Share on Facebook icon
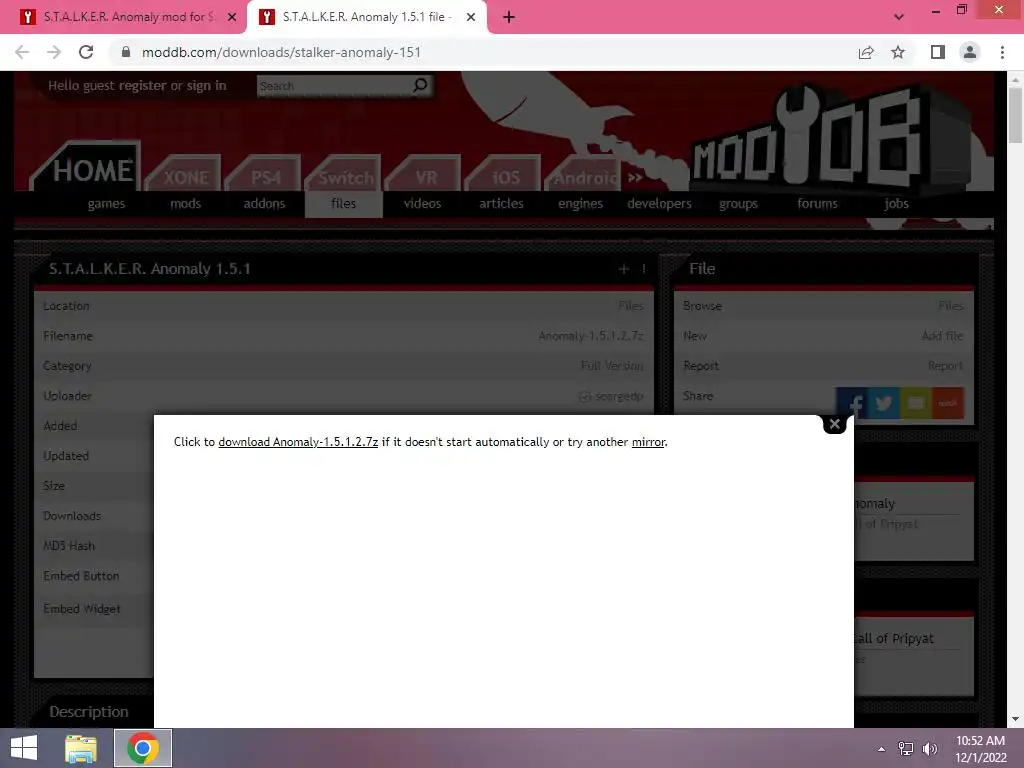 852,403
